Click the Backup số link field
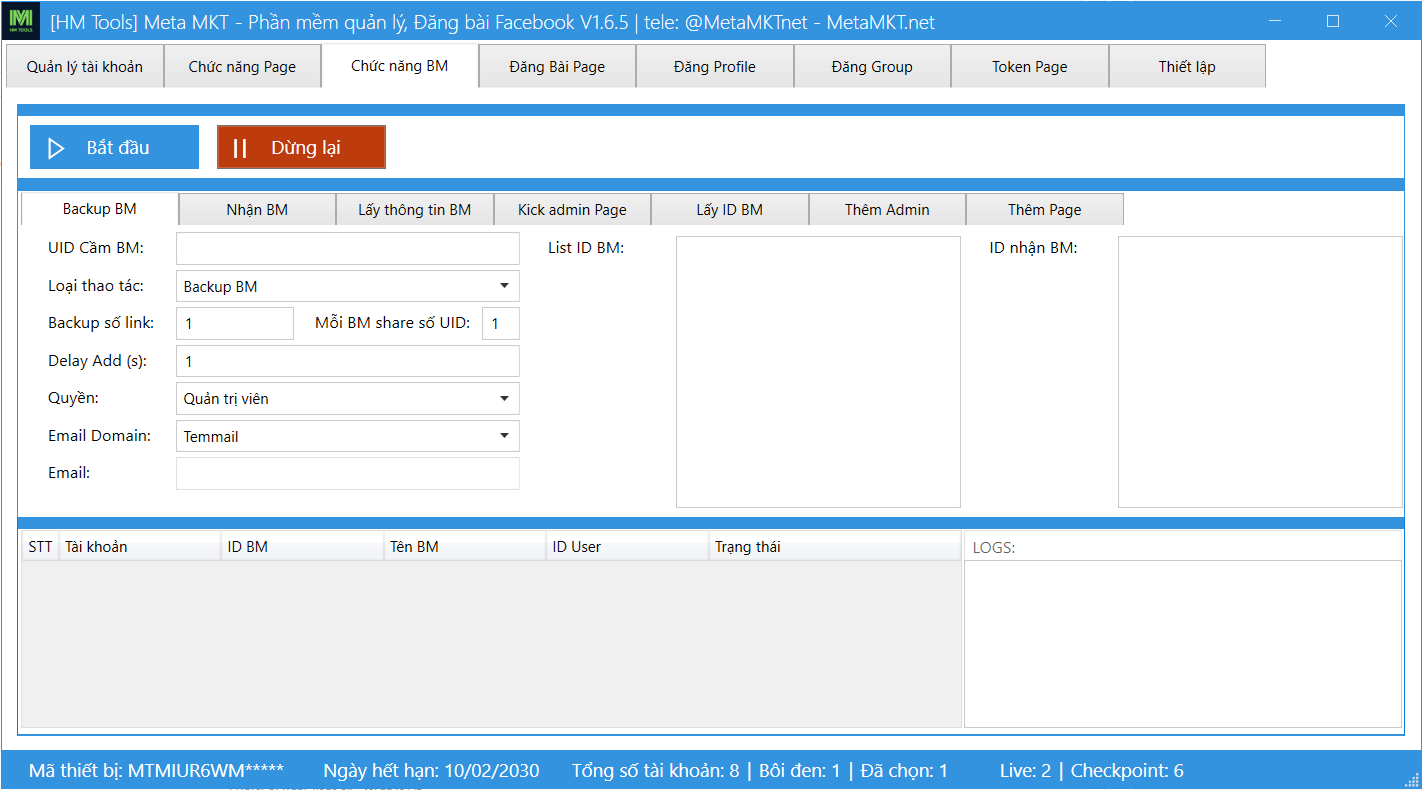The height and width of the screenshot is (790, 1422). point(235,324)
